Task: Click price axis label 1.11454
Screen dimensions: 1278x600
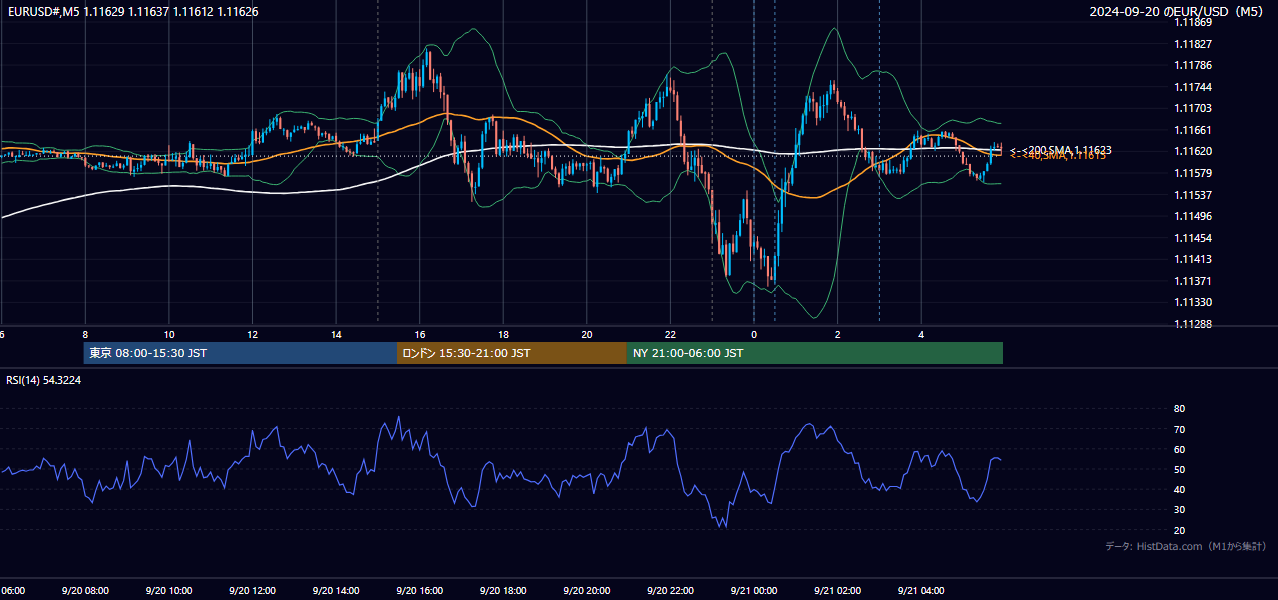Action: tap(1194, 238)
